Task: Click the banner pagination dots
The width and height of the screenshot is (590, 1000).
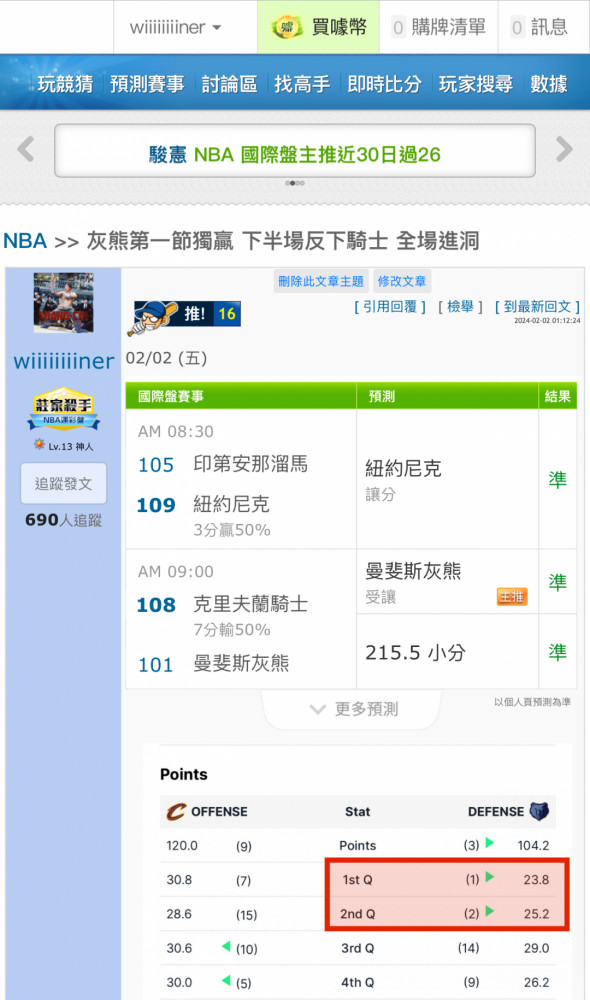Action: coord(295,183)
